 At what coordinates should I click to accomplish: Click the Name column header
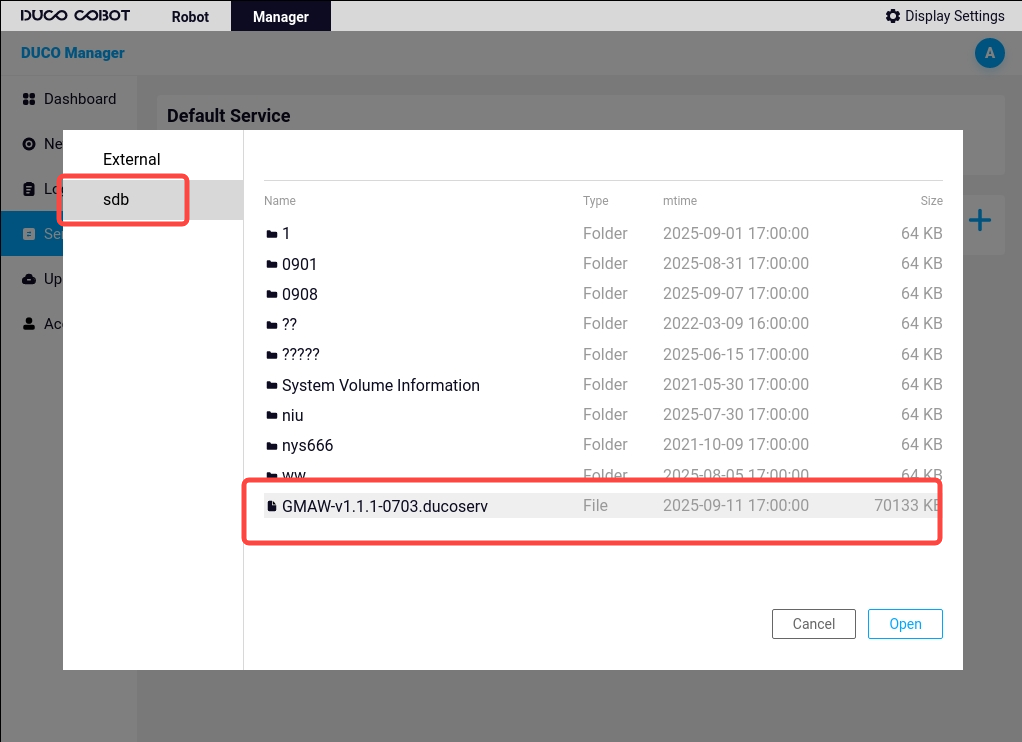(x=280, y=201)
